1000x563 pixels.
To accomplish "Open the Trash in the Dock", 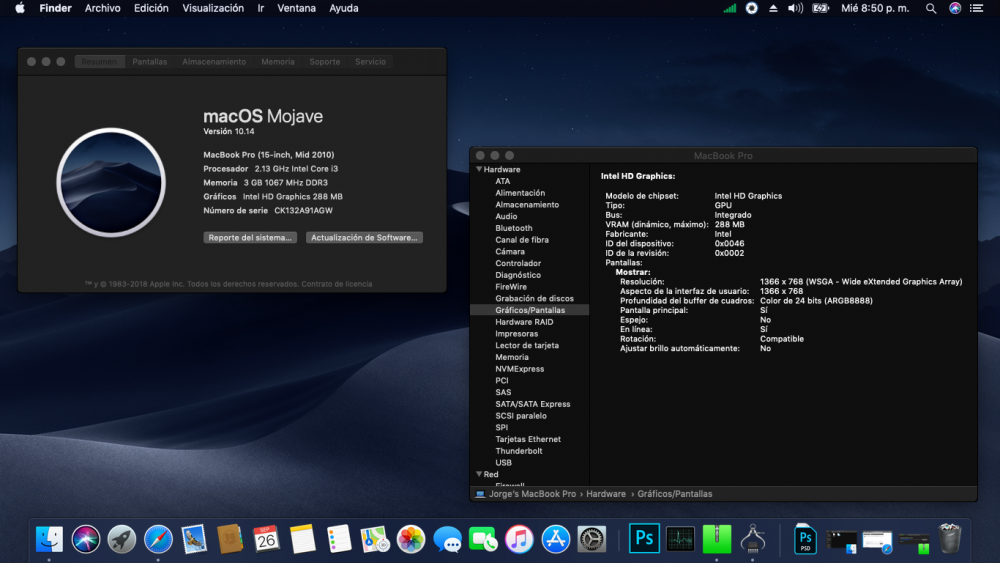I will tap(950, 539).
